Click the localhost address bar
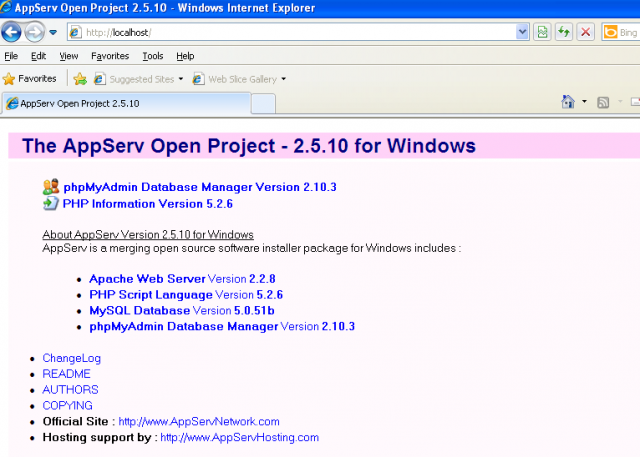The height and width of the screenshot is (457, 640). (299, 32)
